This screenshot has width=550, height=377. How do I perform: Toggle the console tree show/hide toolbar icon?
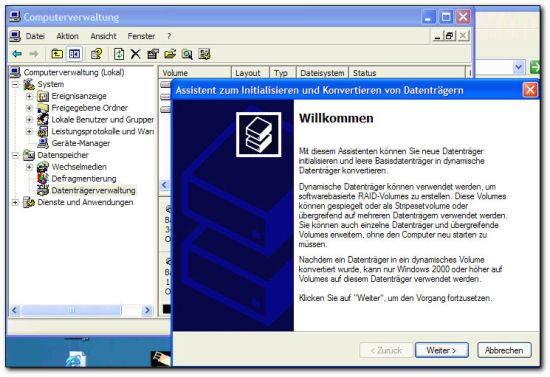pos(74,54)
